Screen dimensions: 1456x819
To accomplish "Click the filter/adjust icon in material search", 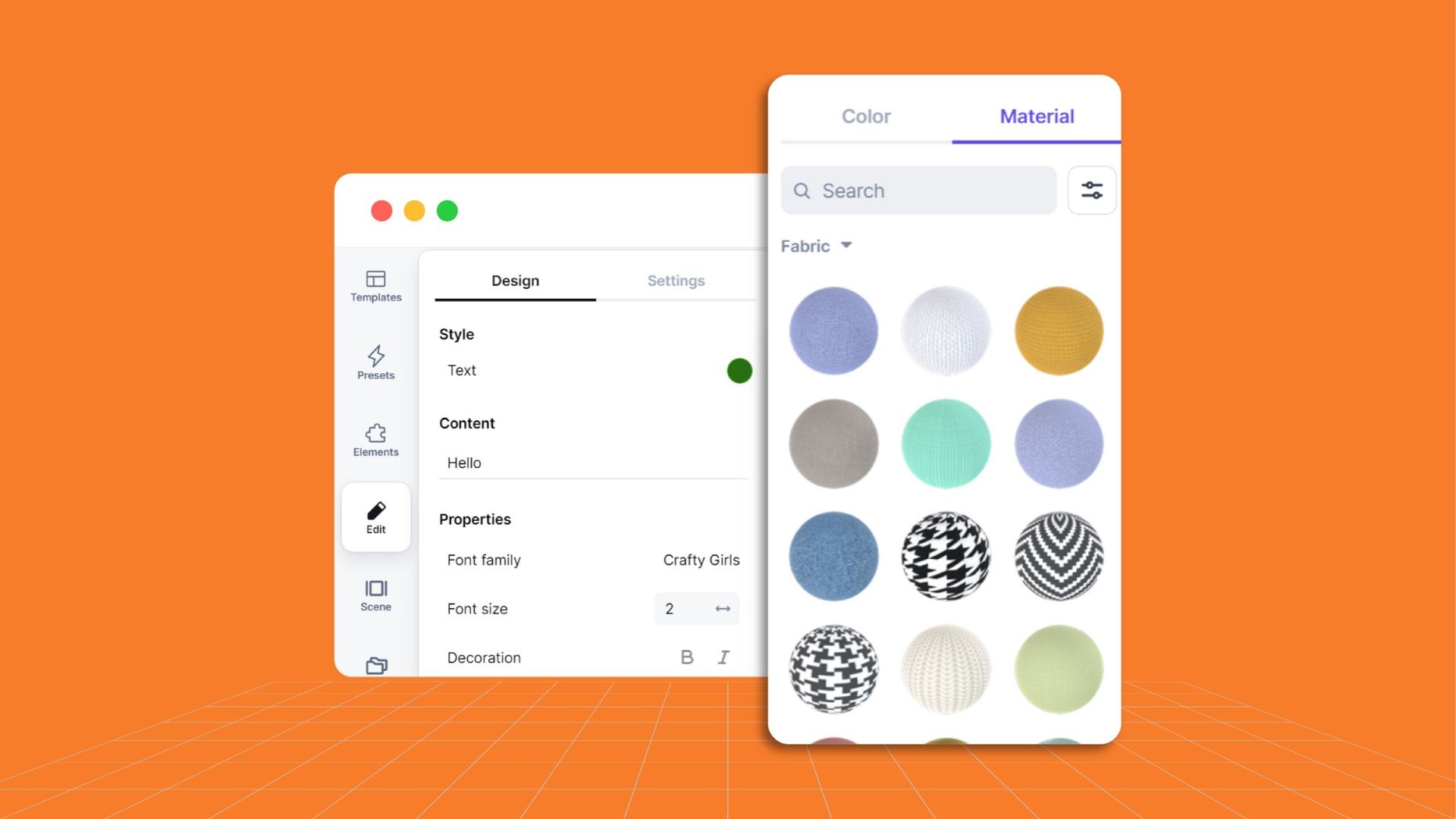I will [1091, 190].
